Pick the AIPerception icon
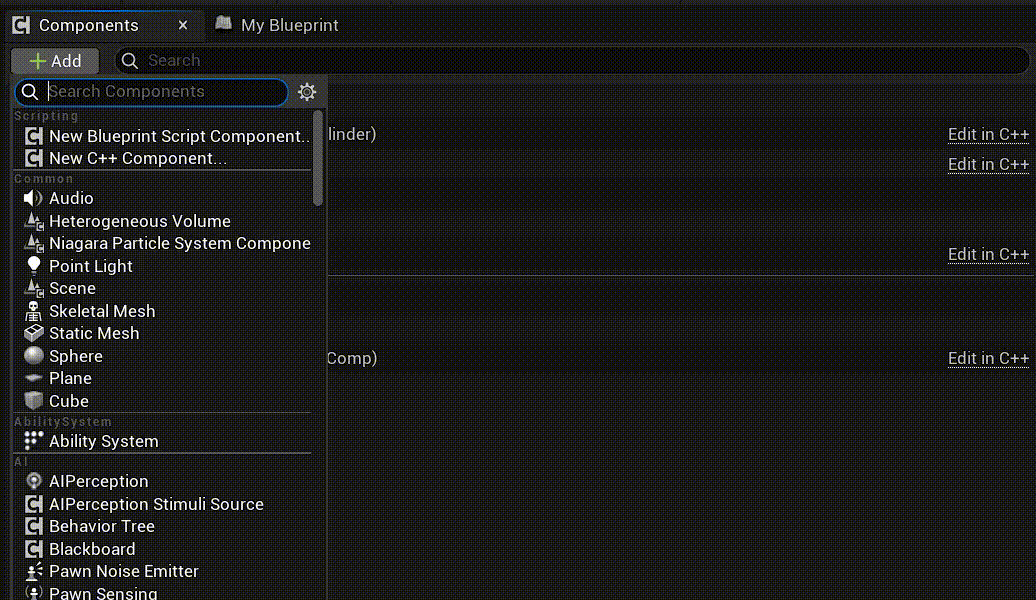 tap(34, 481)
